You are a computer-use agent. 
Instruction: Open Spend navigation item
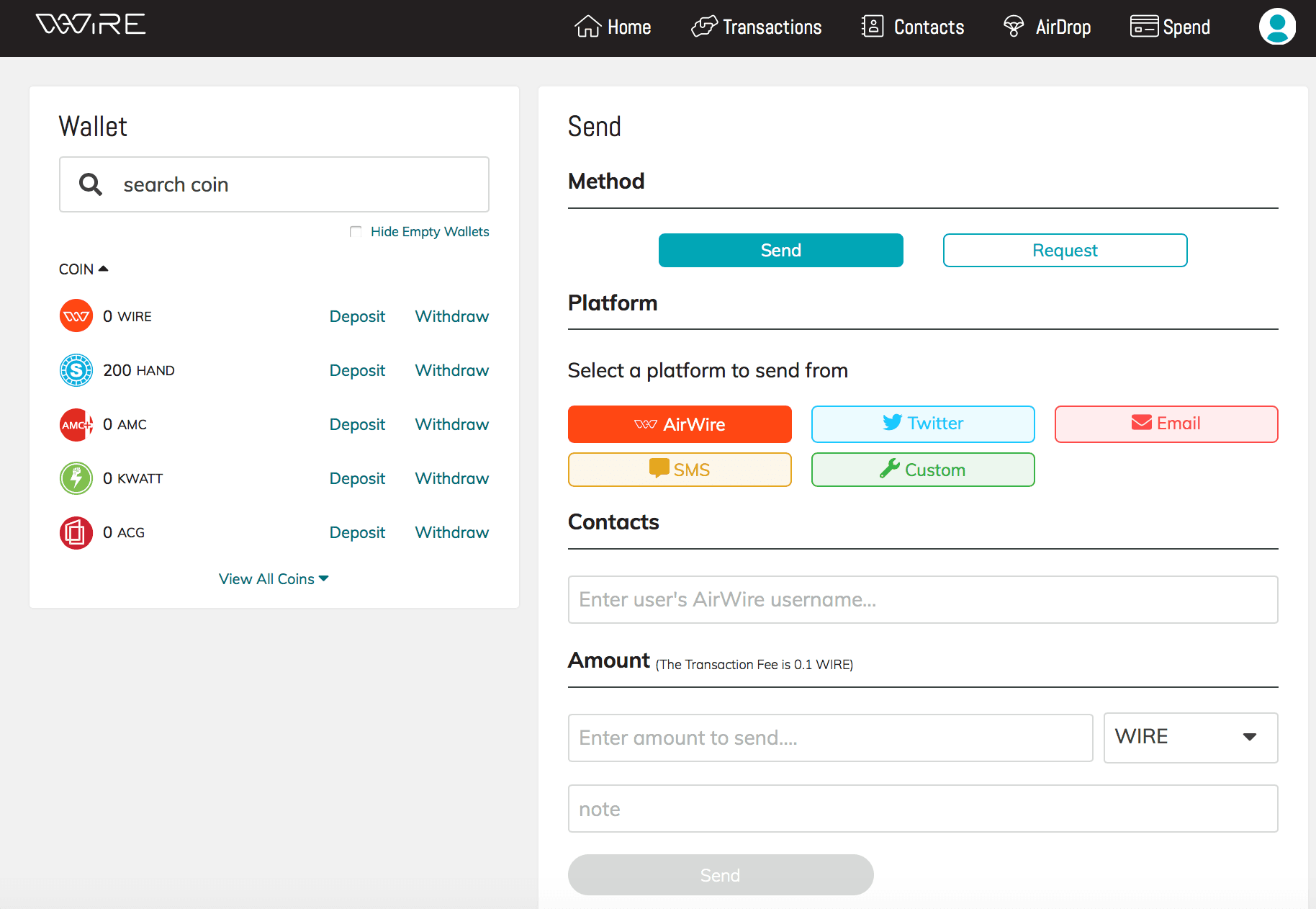1170,27
